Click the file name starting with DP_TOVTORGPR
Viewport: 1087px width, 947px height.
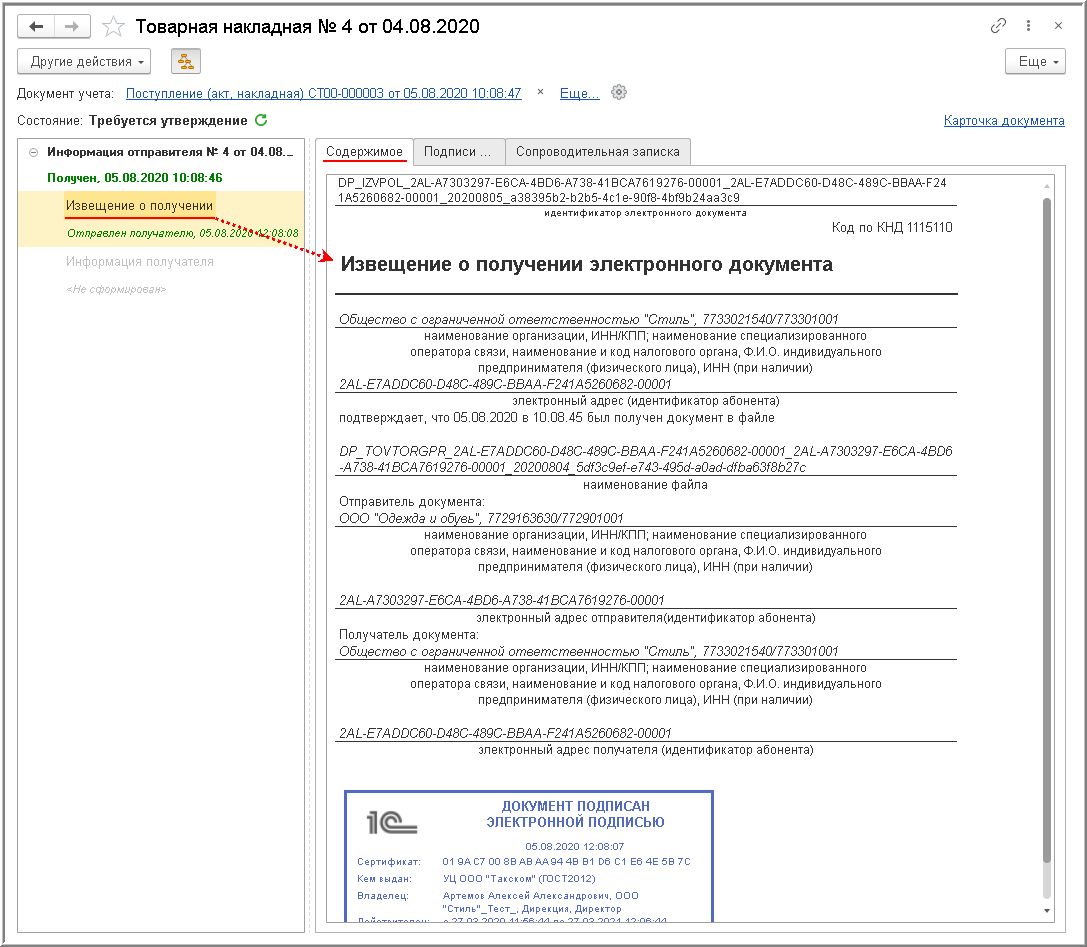click(x=645, y=459)
